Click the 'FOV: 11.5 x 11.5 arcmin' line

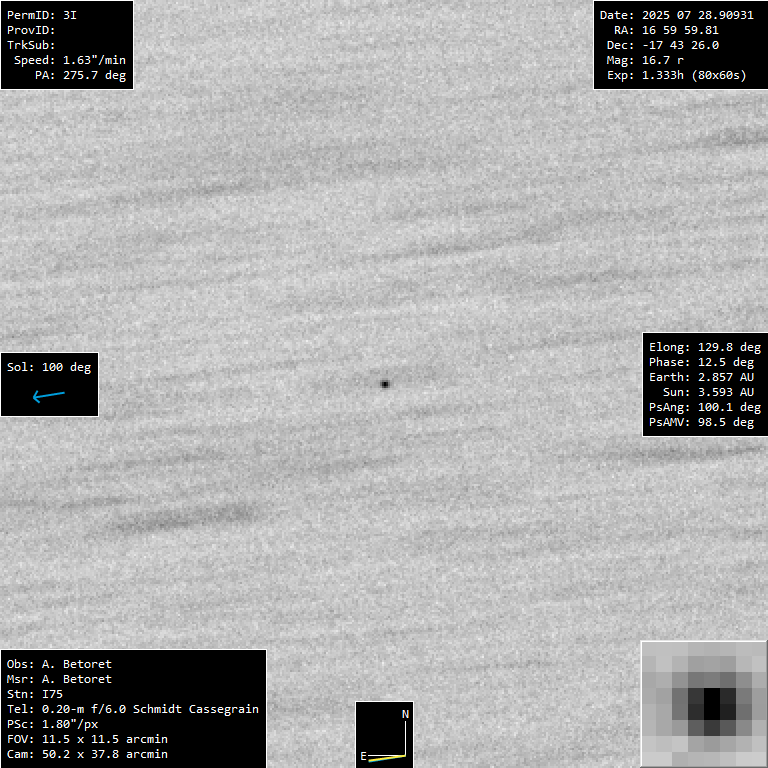coord(87,739)
